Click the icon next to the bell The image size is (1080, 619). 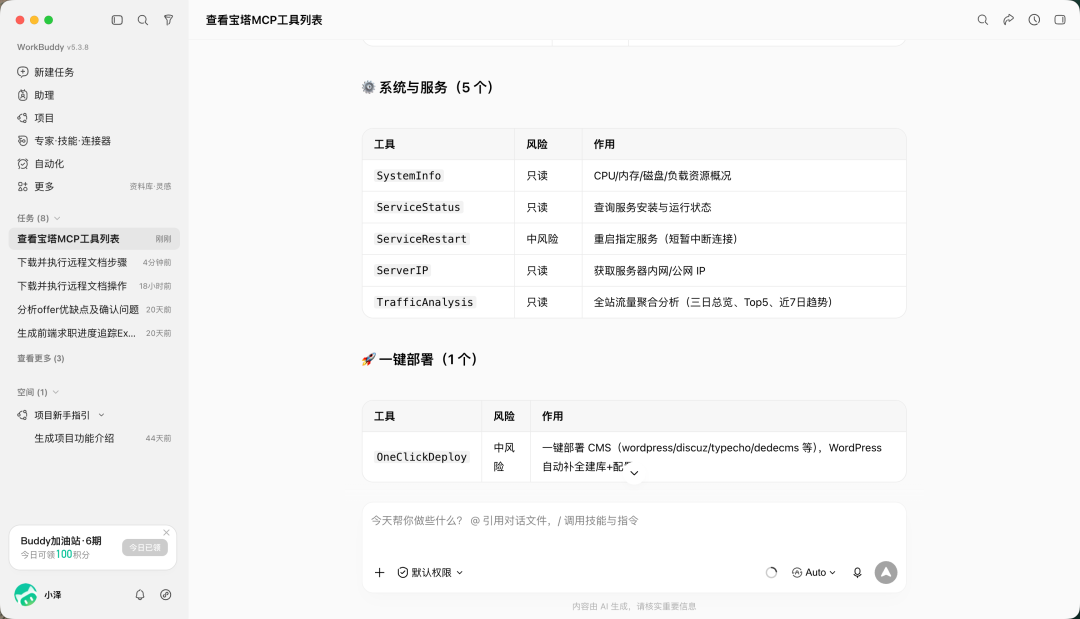pyautogui.click(x=165, y=595)
